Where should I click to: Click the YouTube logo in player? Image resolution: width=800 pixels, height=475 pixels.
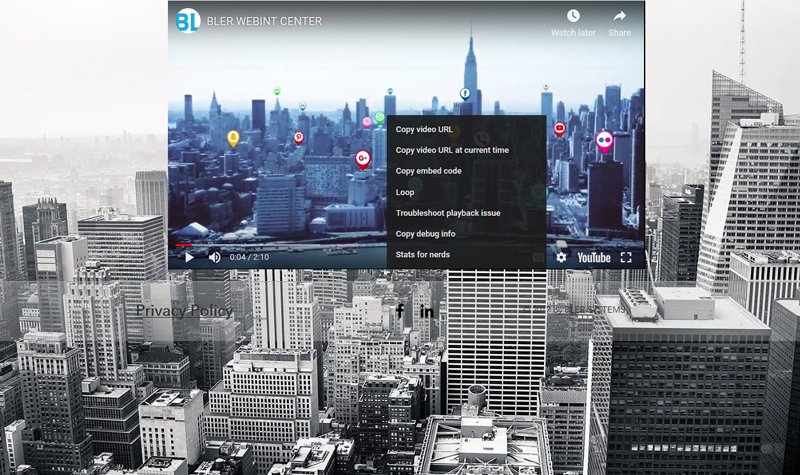(x=593, y=257)
